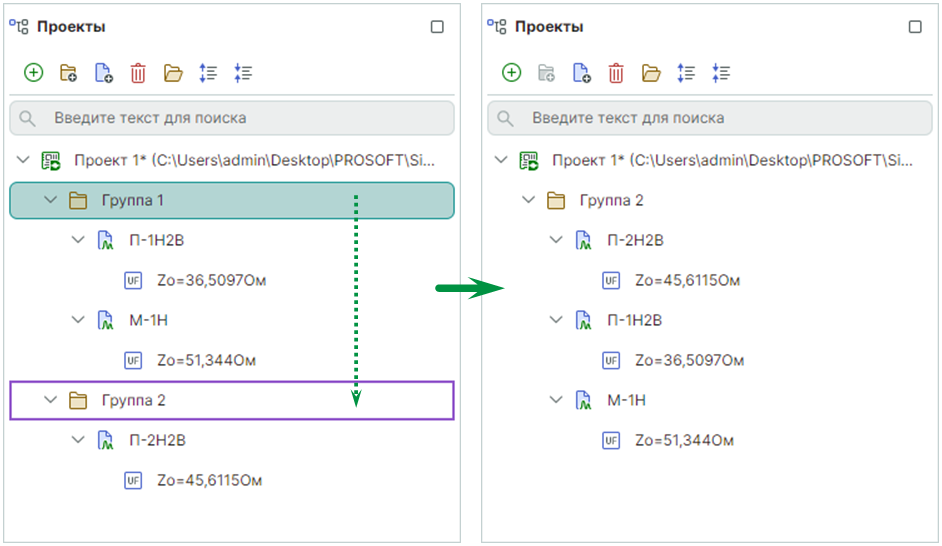Click green add project icon in left panel

pos(33,72)
